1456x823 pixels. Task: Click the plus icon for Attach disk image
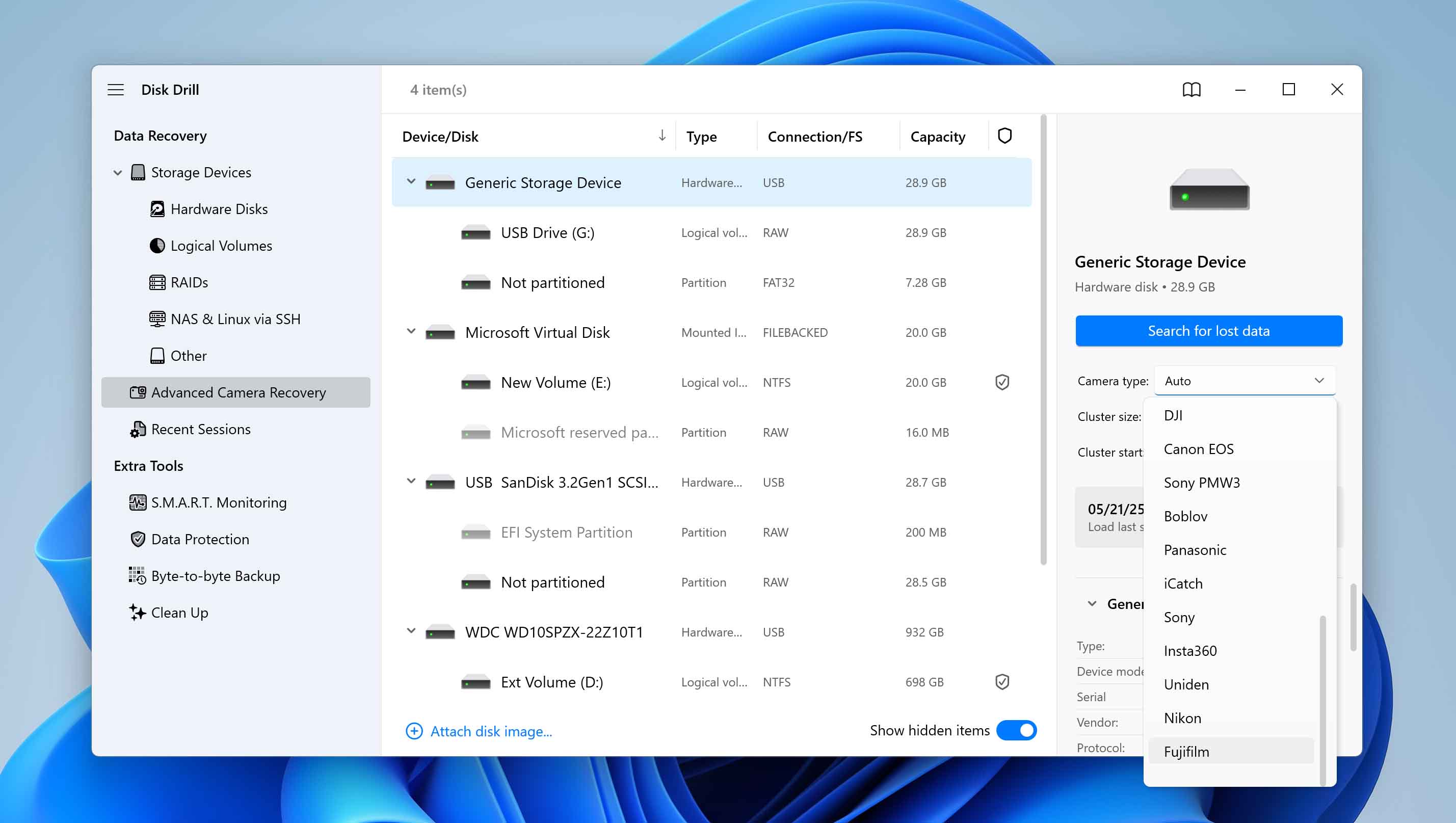[x=414, y=731]
